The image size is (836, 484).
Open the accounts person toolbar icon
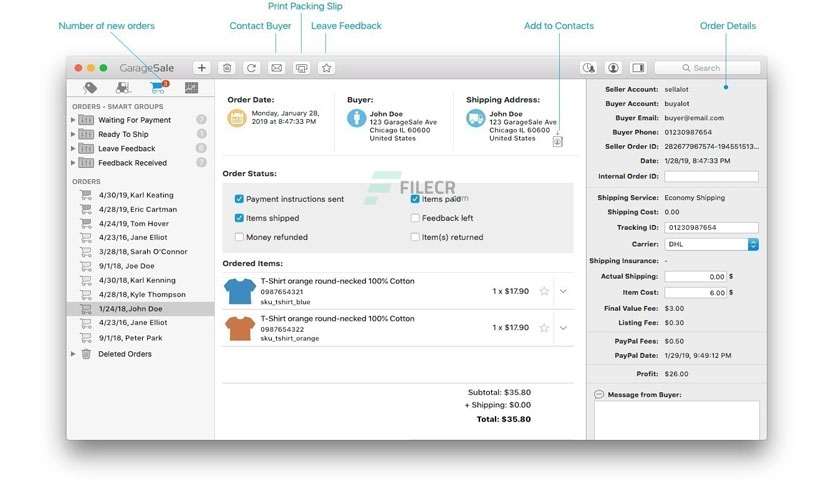[613, 68]
